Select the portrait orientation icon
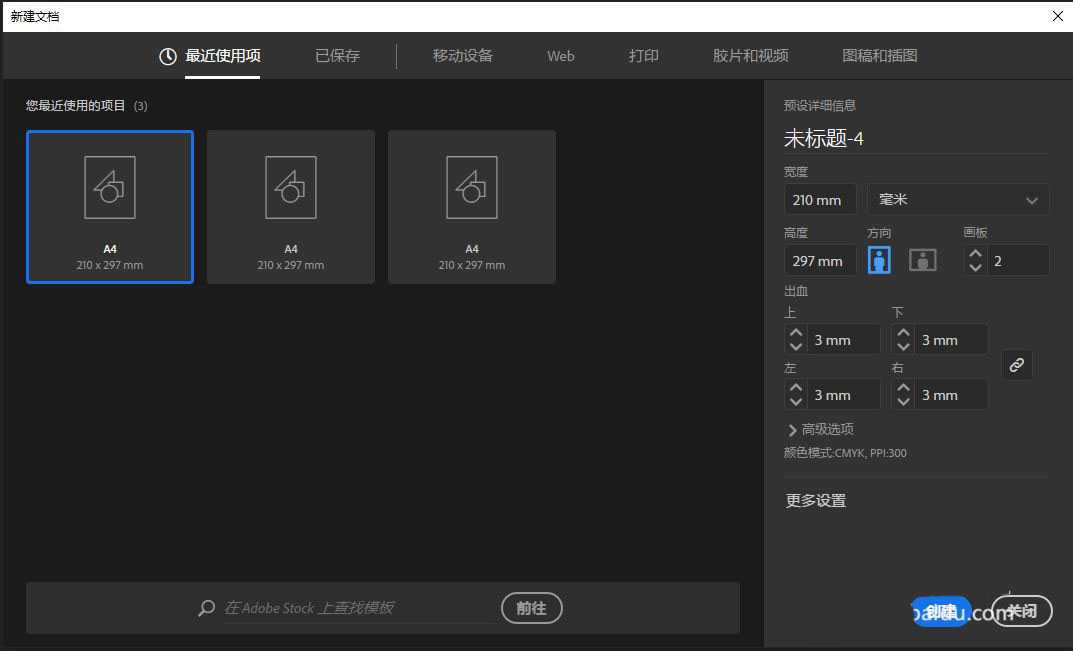The width and height of the screenshot is (1073, 651). coord(879,260)
